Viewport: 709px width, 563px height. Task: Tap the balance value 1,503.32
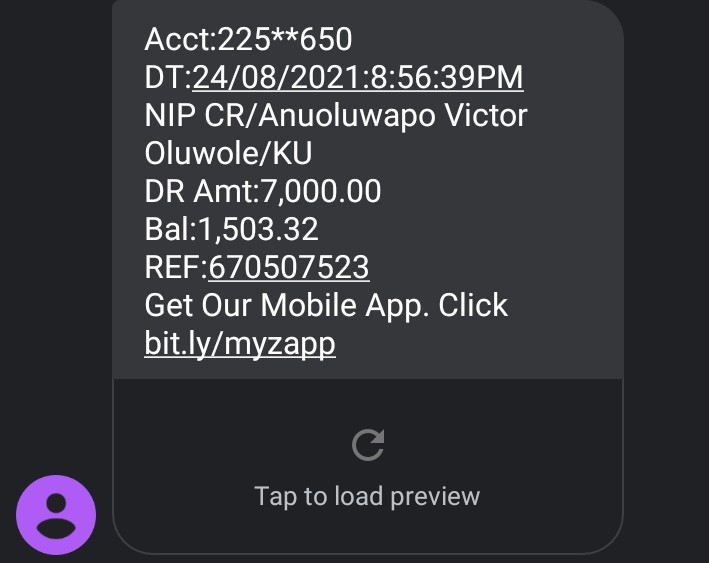click(x=259, y=229)
